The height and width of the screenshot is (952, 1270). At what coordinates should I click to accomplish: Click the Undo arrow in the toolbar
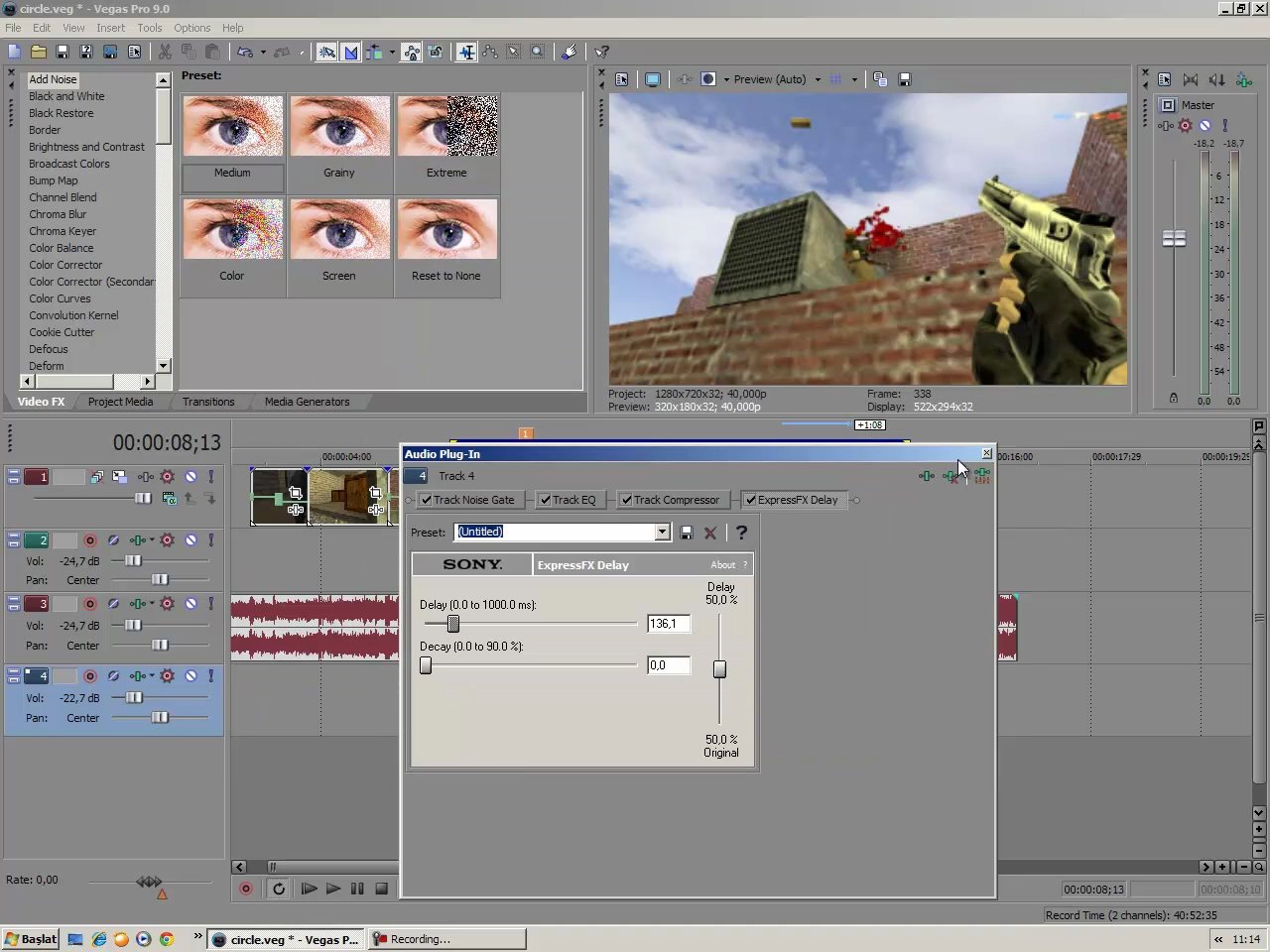[x=245, y=52]
